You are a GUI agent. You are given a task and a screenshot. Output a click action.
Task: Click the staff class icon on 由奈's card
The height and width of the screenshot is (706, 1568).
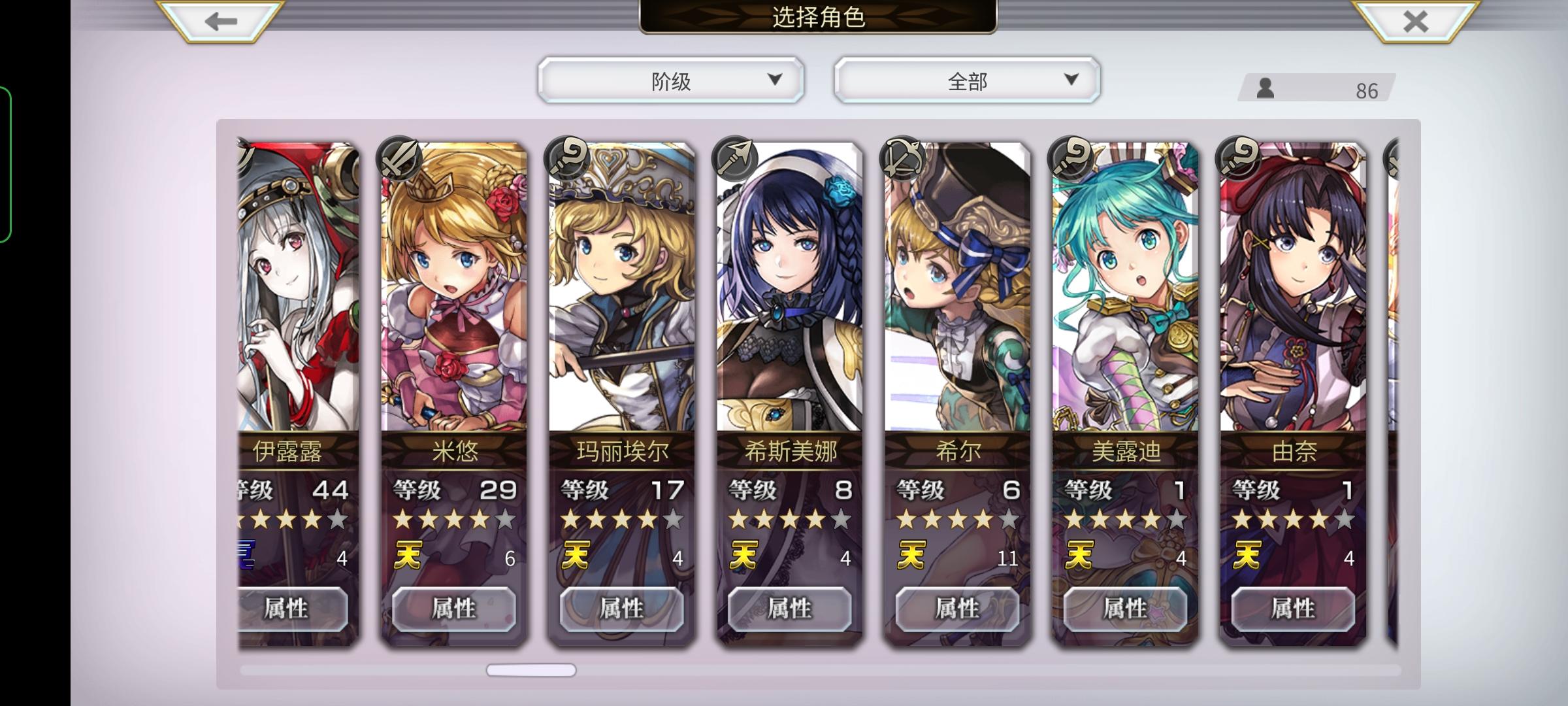point(1239,159)
